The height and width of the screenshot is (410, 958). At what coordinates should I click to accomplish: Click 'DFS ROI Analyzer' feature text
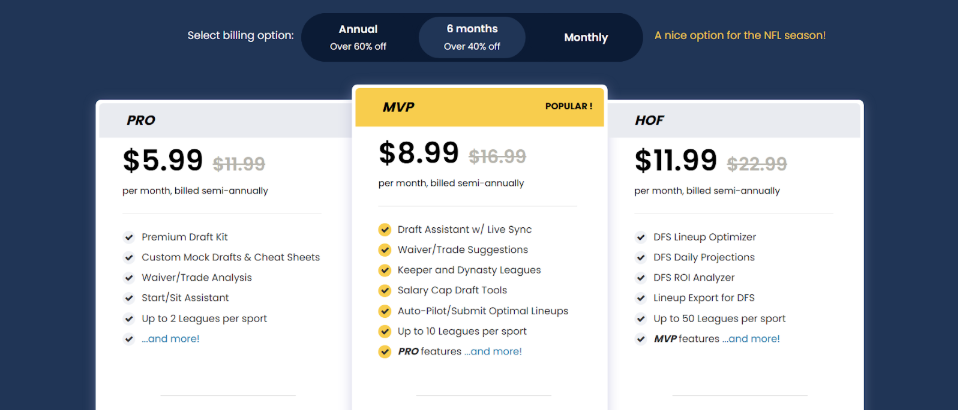point(694,277)
